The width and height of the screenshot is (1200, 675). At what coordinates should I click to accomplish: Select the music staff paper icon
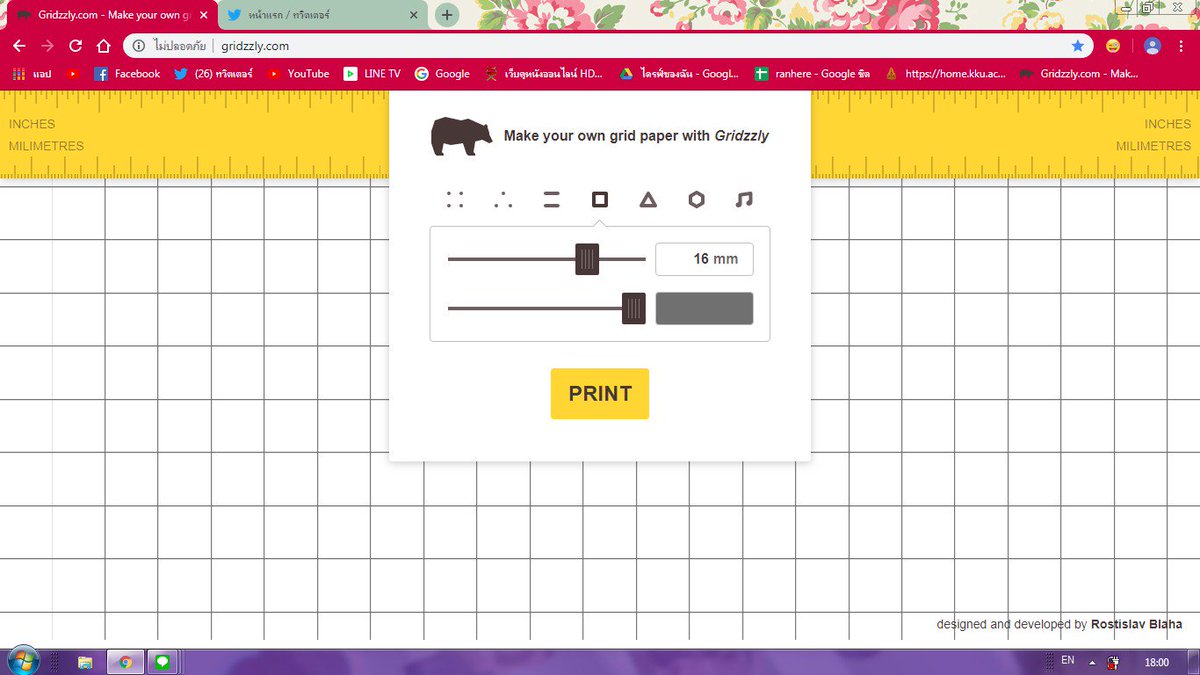pos(743,200)
